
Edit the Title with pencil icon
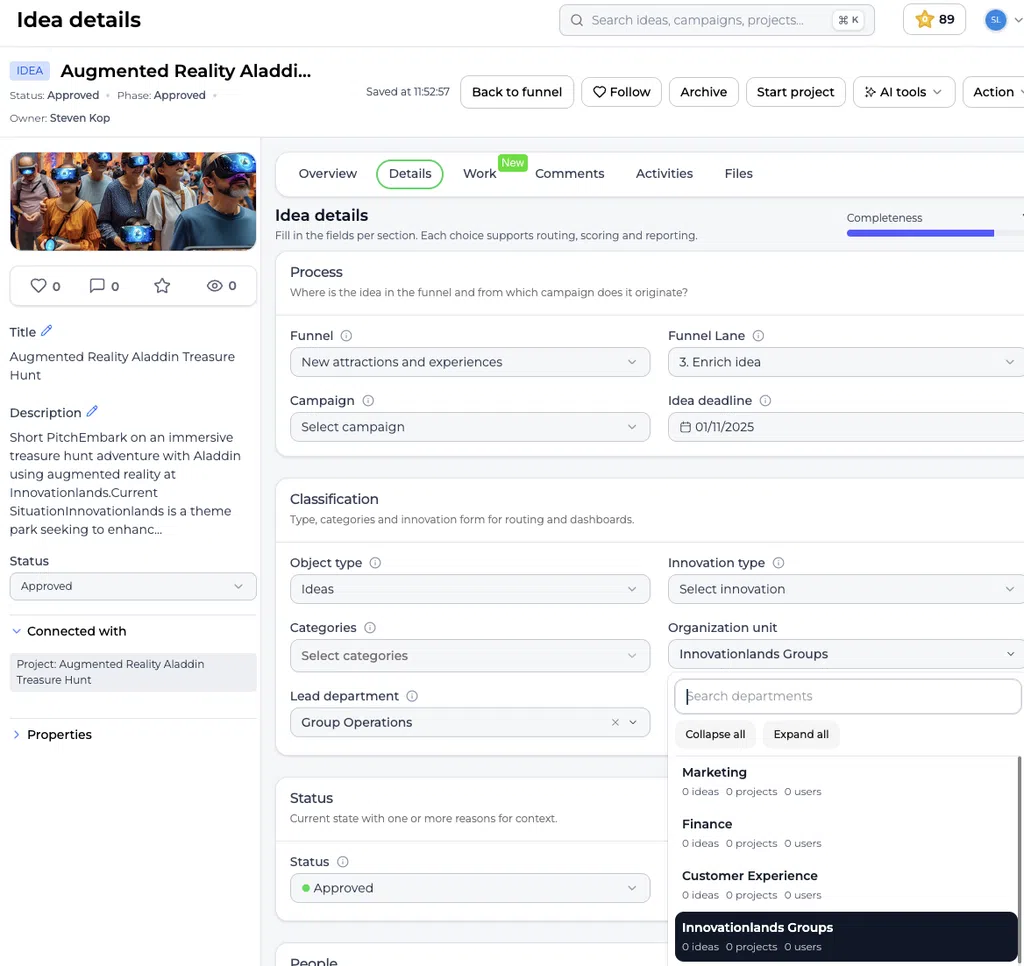point(46,331)
